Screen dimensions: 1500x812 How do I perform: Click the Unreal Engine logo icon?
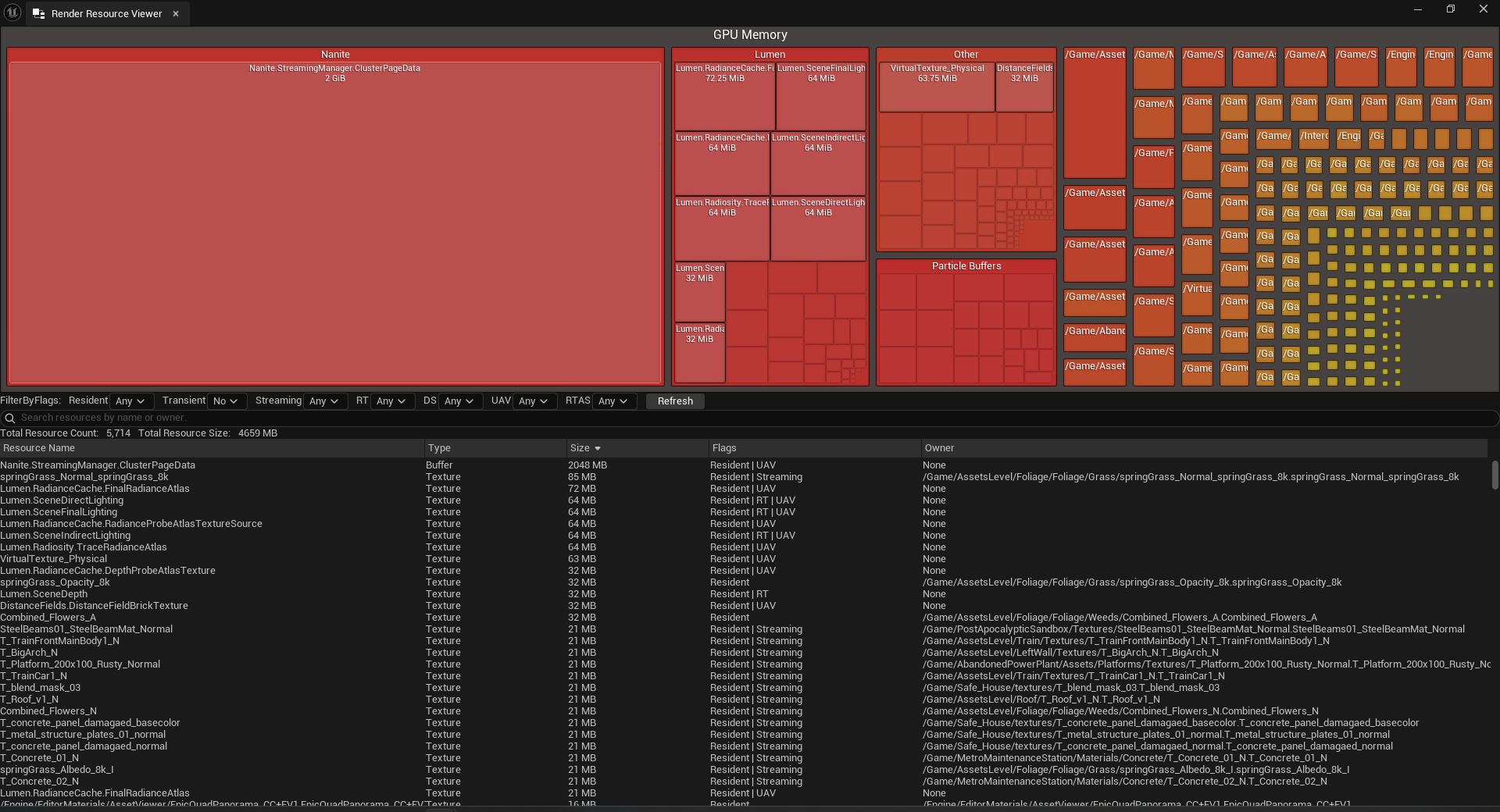(x=12, y=12)
